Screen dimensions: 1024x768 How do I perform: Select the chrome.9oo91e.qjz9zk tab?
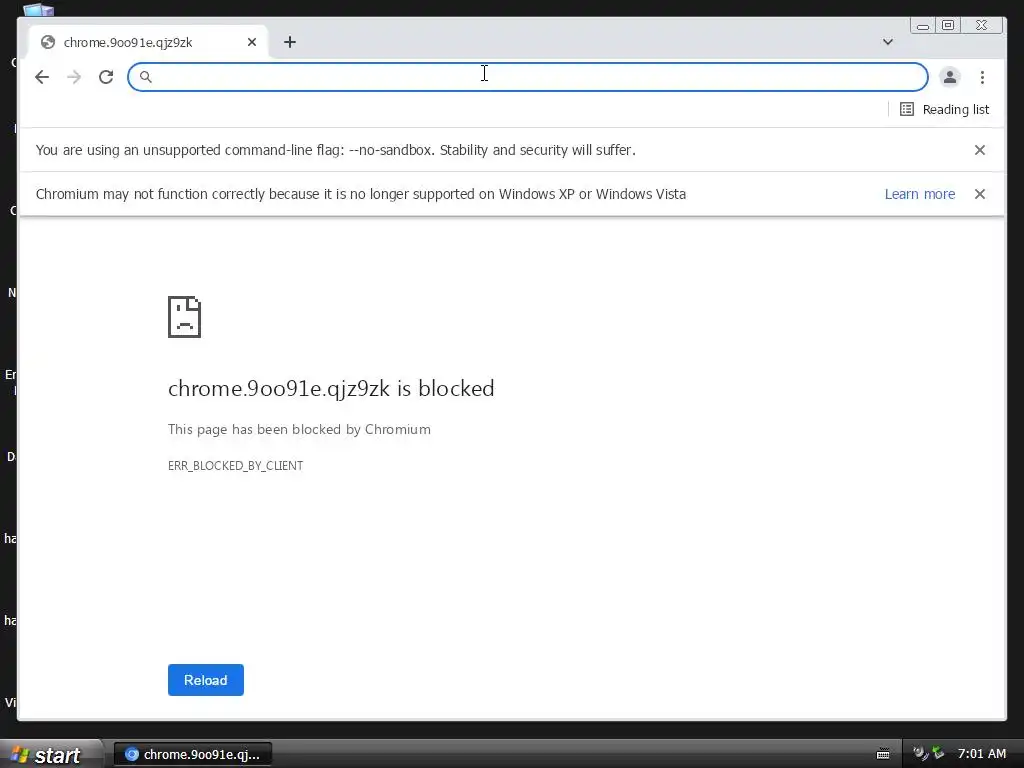coord(148,42)
